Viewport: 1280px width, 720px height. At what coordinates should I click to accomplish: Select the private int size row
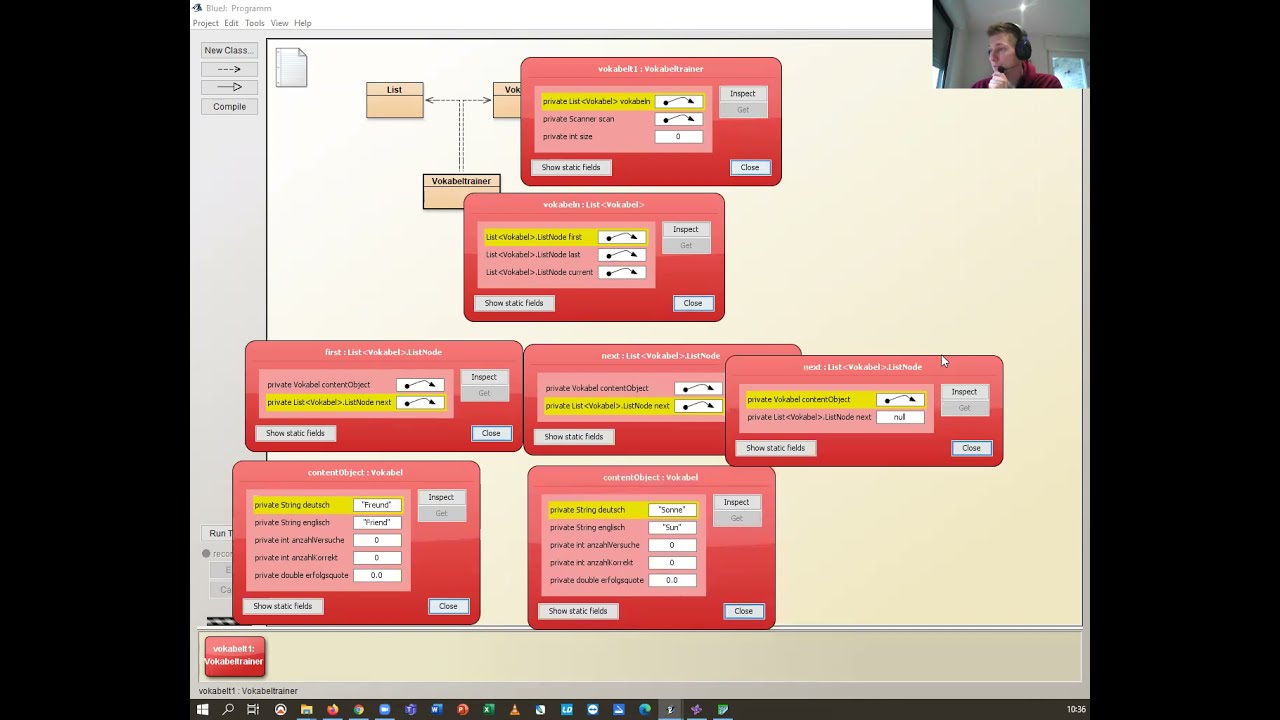pos(624,137)
